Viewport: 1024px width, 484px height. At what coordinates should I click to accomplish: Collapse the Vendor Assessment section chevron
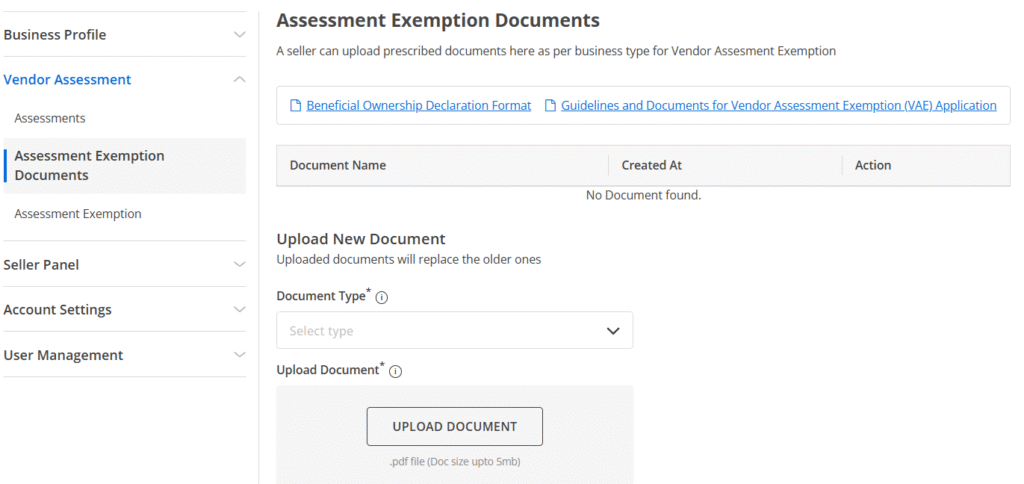click(239, 79)
